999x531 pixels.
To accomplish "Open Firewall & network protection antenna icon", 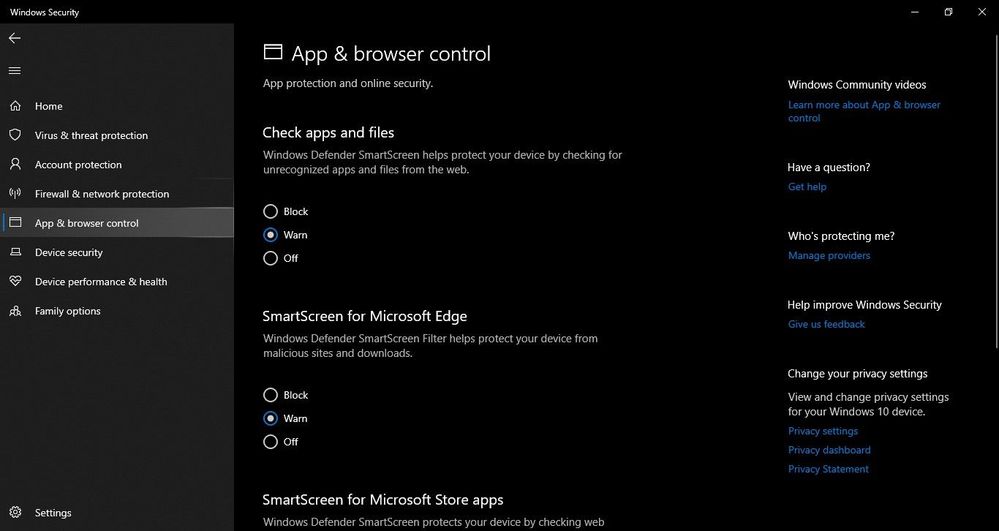I will click(15, 194).
